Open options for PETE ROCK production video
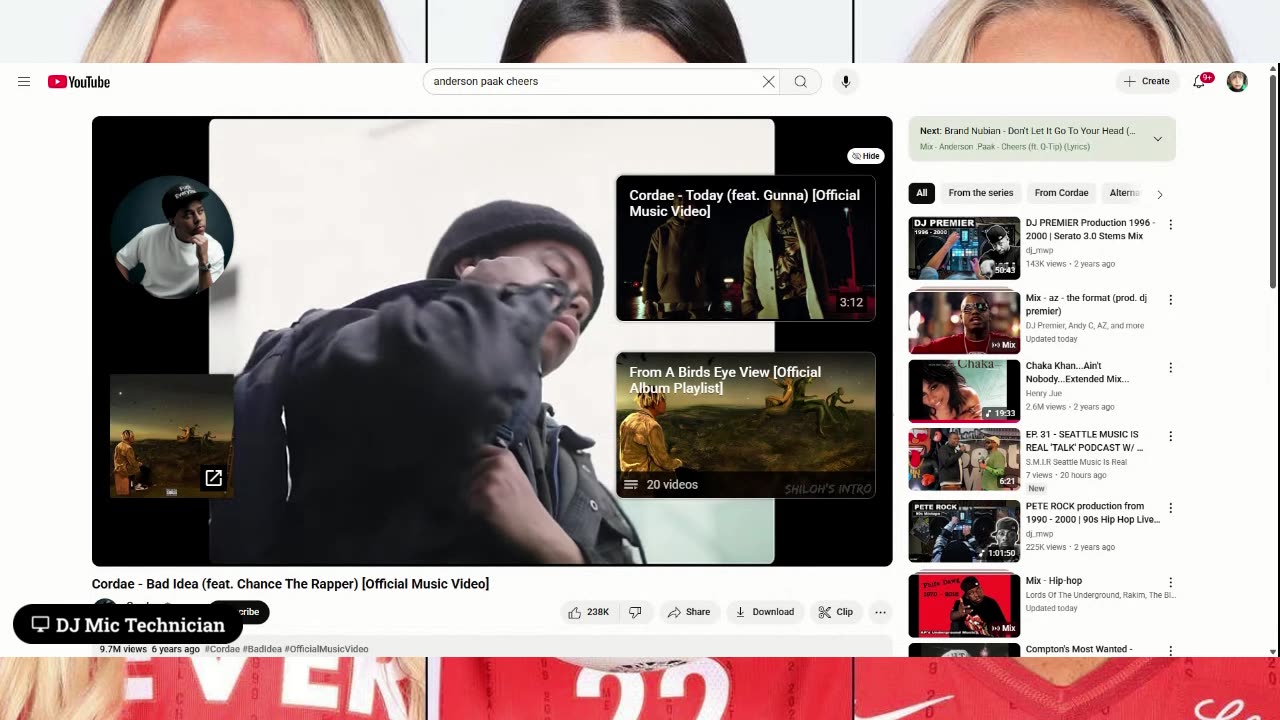Image resolution: width=1280 pixels, height=720 pixels. pos(1170,508)
